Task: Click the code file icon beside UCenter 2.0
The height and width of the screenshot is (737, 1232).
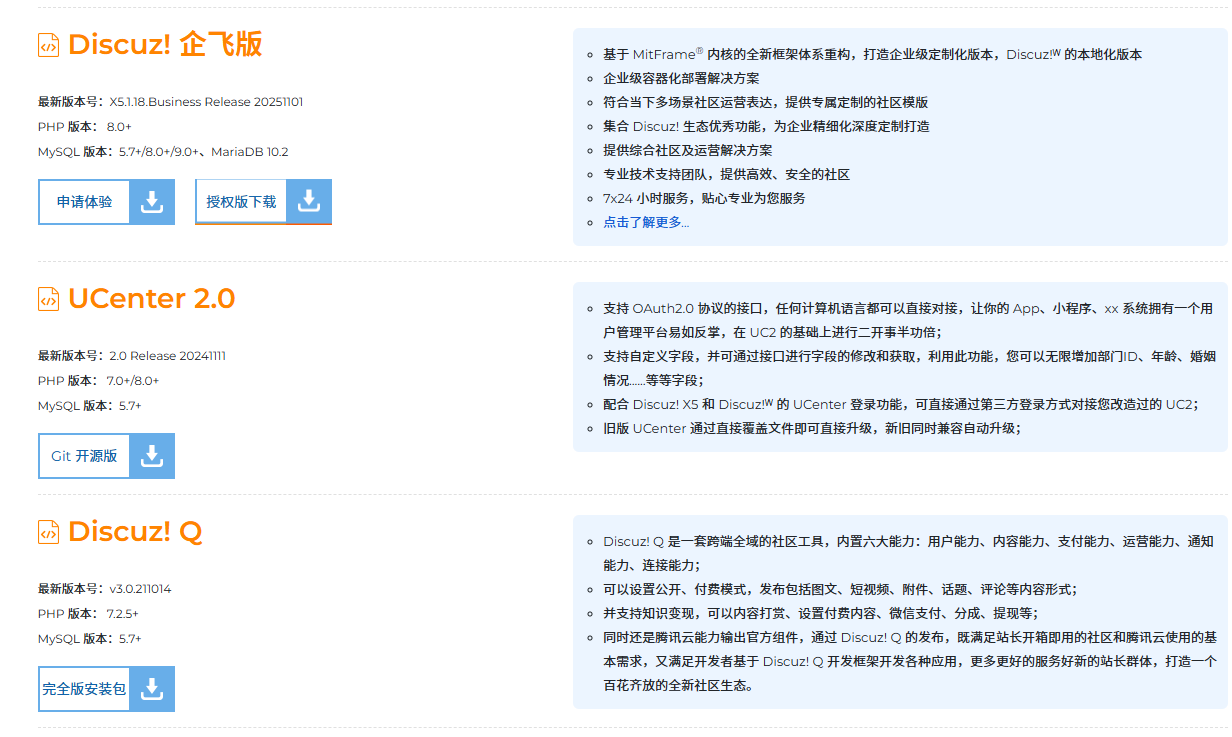Action: pyautogui.click(x=48, y=299)
